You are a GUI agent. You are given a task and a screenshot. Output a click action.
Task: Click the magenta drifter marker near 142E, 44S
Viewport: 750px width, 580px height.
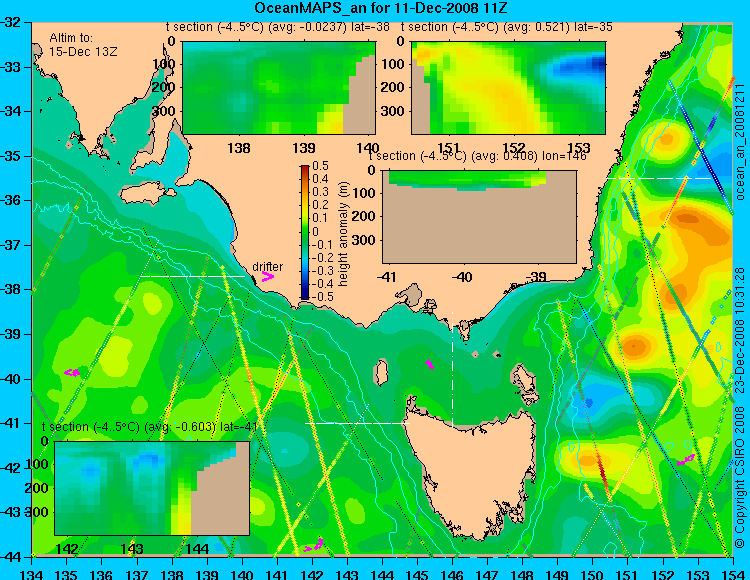tap(314, 545)
